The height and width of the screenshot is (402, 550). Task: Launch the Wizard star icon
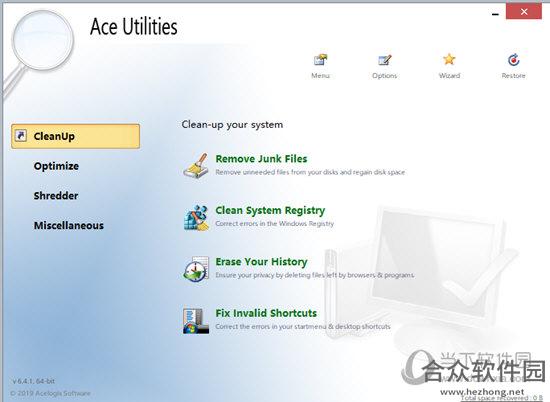[x=449, y=60]
